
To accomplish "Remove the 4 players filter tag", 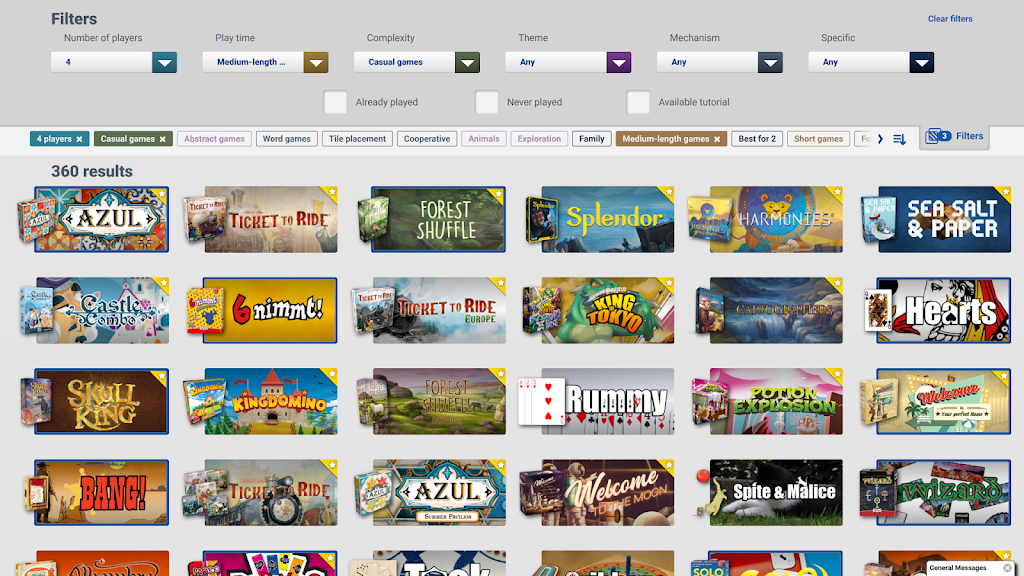I will (80, 139).
